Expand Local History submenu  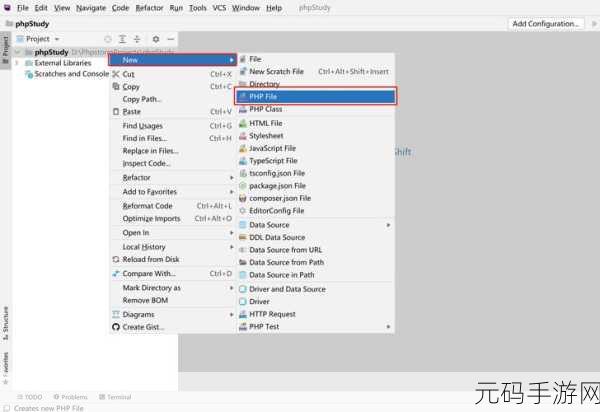173,247
